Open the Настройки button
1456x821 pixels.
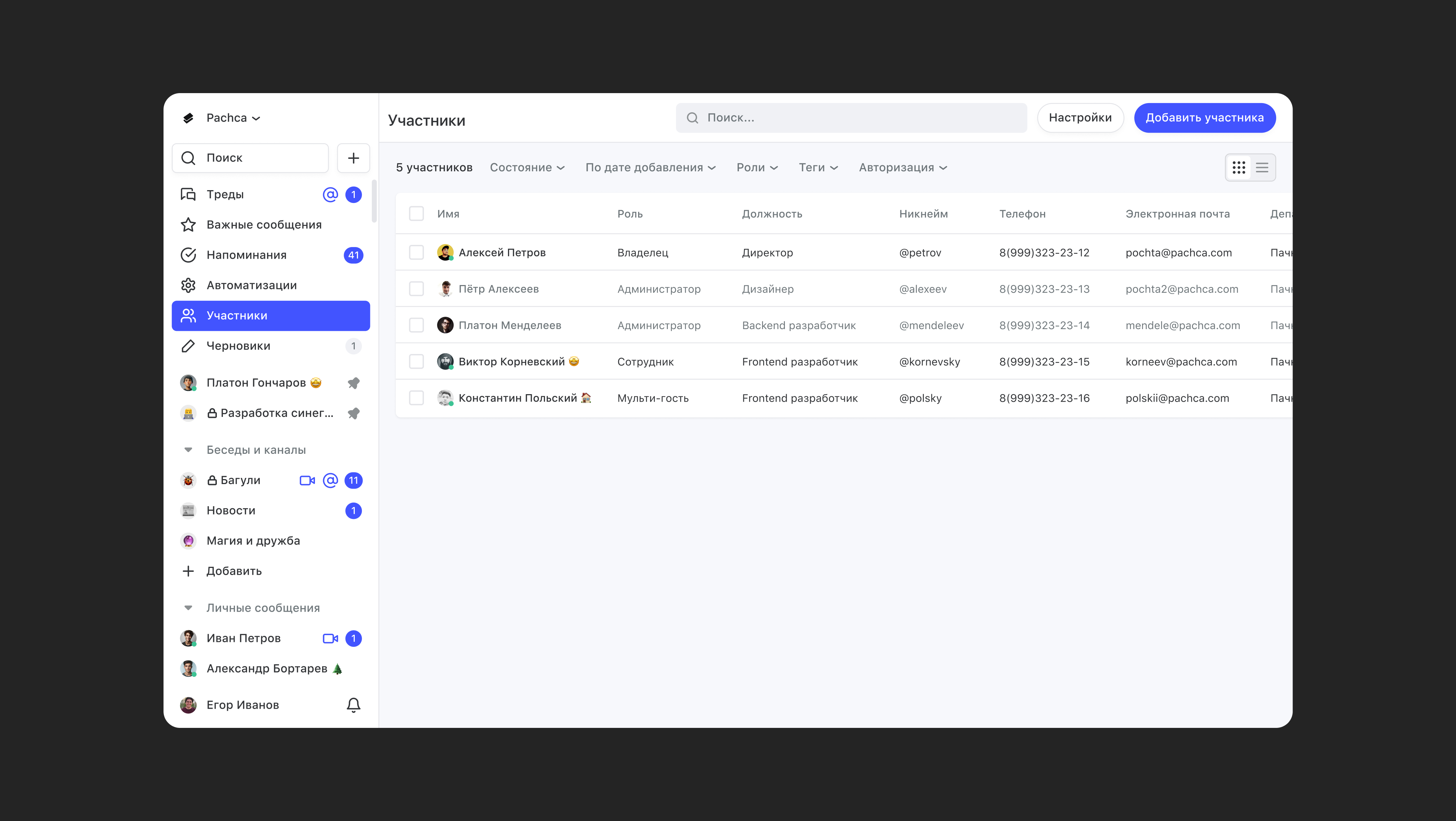pos(1080,118)
